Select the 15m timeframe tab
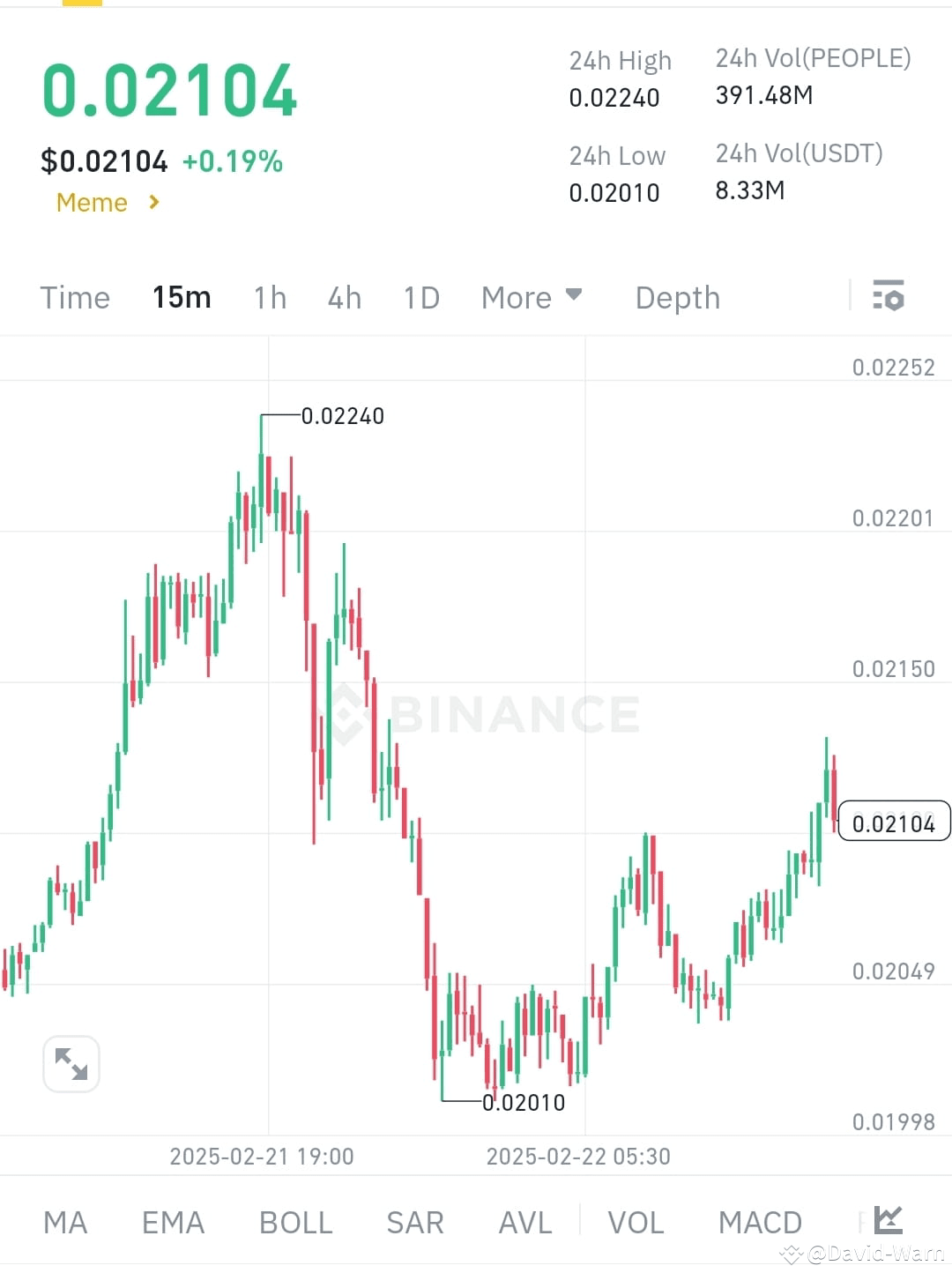 pos(181,297)
